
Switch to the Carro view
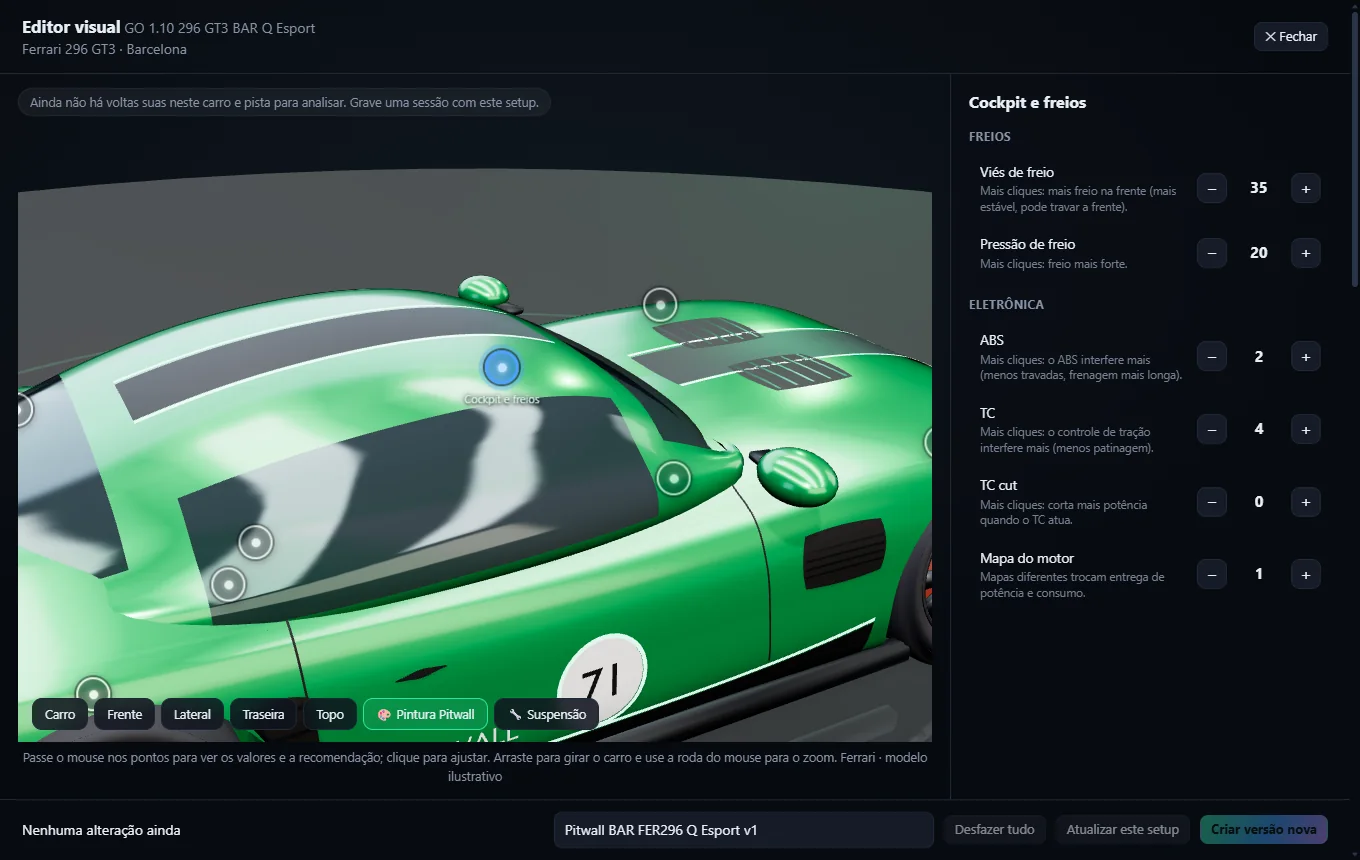(x=60, y=714)
